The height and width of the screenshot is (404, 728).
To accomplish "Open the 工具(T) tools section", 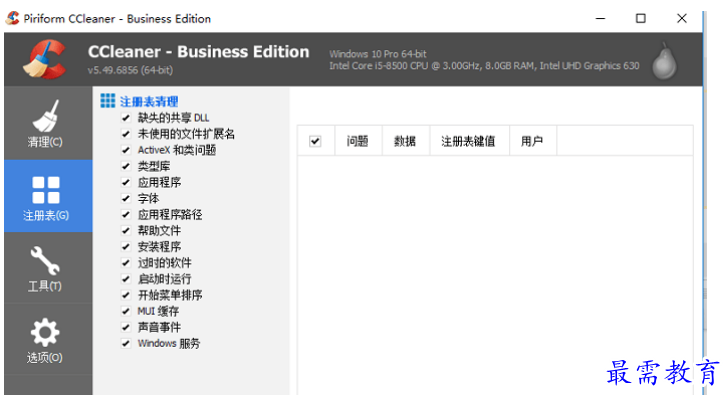I will coord(48,268).
